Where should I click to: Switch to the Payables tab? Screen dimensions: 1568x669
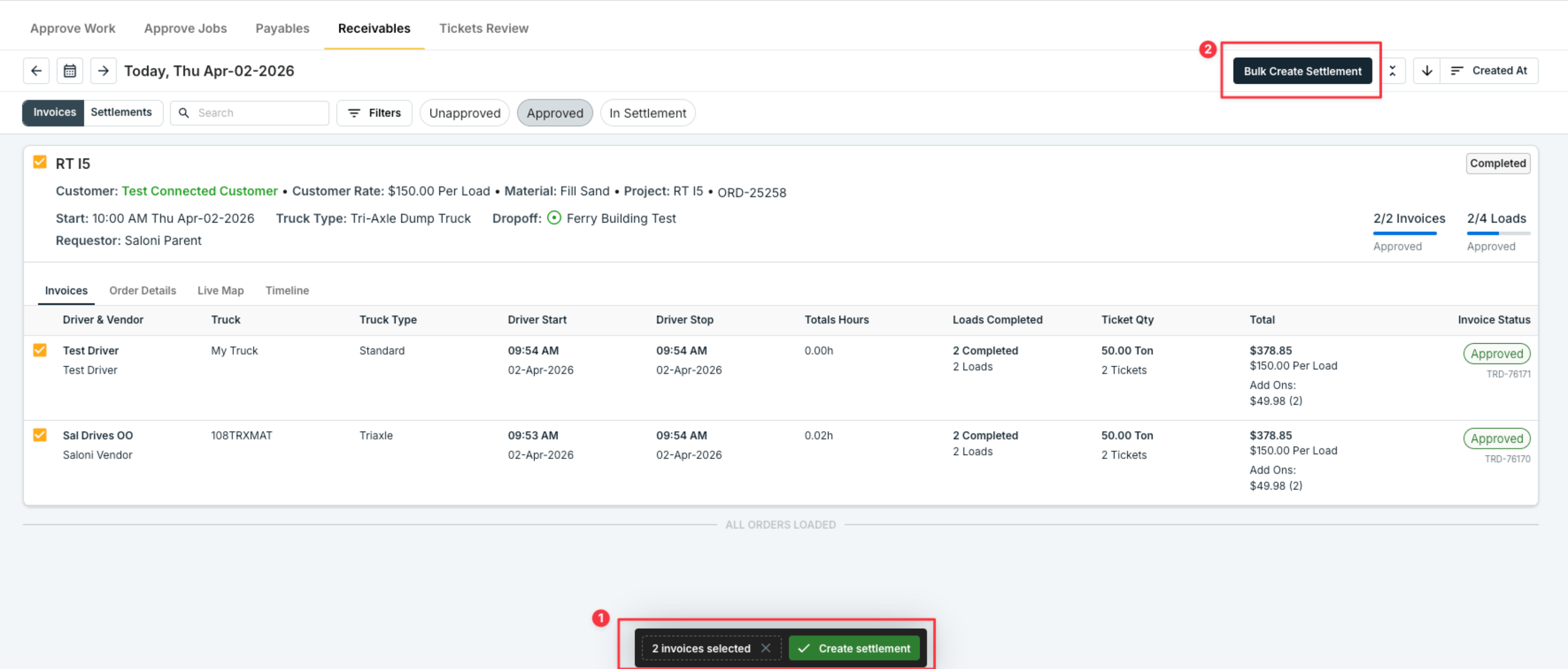(x=282, y=28)
